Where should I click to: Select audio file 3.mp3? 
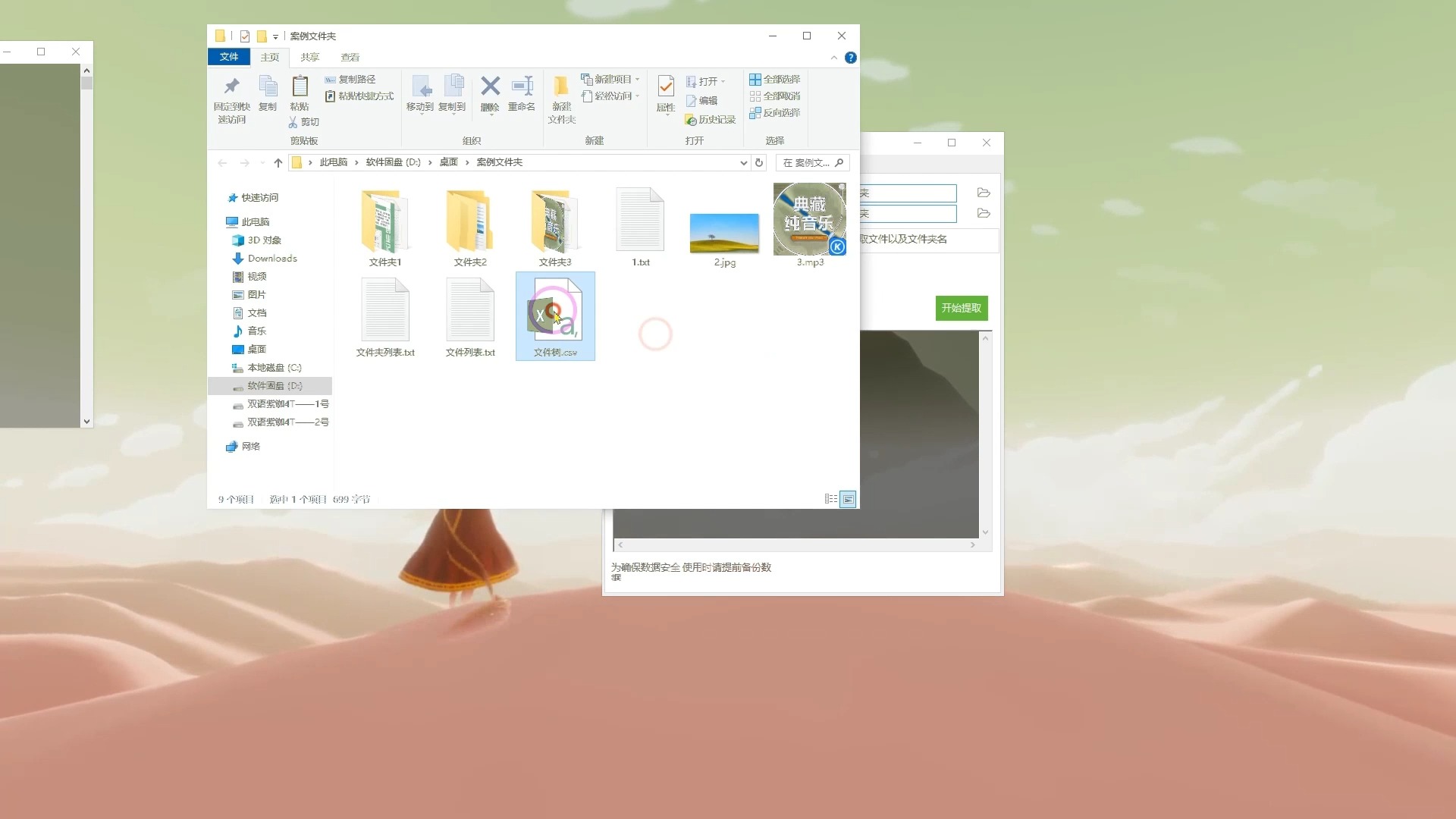810,225
